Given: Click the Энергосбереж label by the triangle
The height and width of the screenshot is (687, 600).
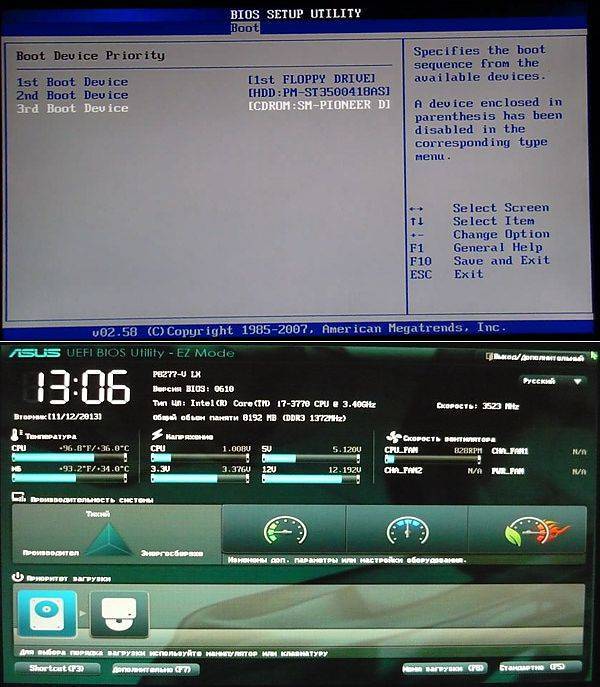Looking at the screenshot, I should [172, 553].
